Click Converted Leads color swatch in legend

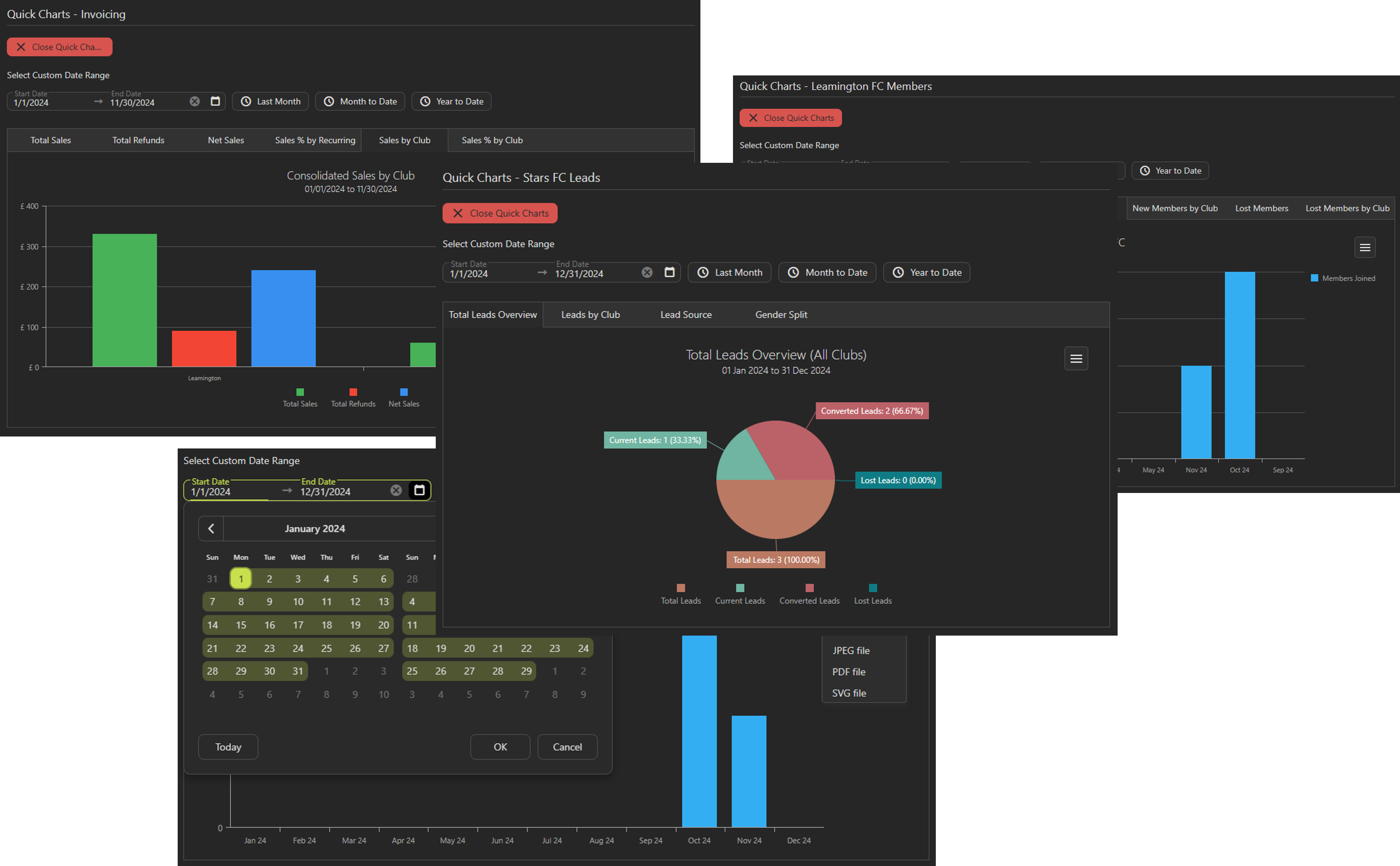809,588
